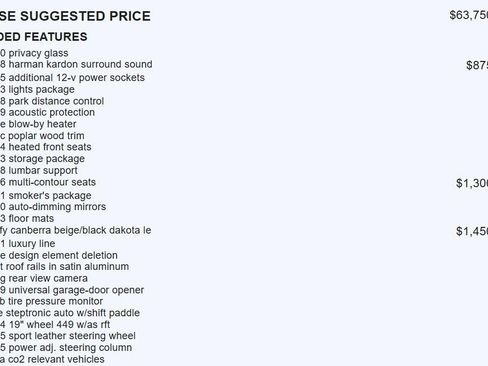Select park distance control entry
The height and width of the screenshot is (366, 488).
point(52,101)
